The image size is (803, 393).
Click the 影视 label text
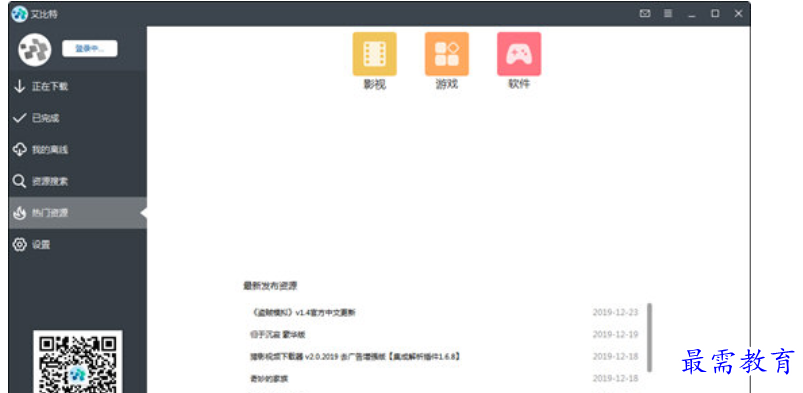tap(374, 85)
